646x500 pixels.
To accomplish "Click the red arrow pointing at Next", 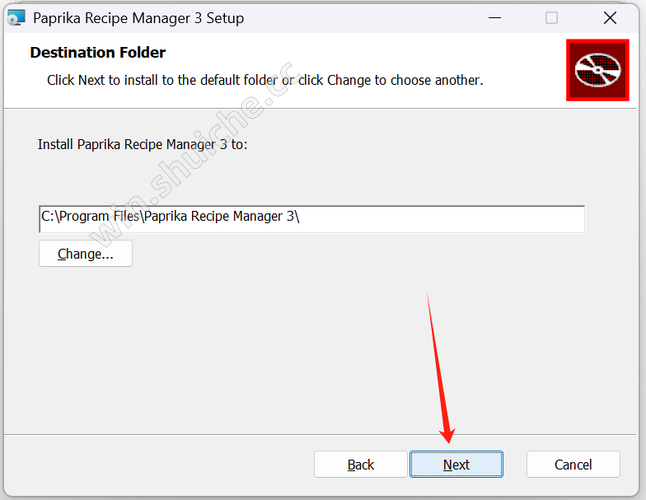I will [x=440, y=369].
